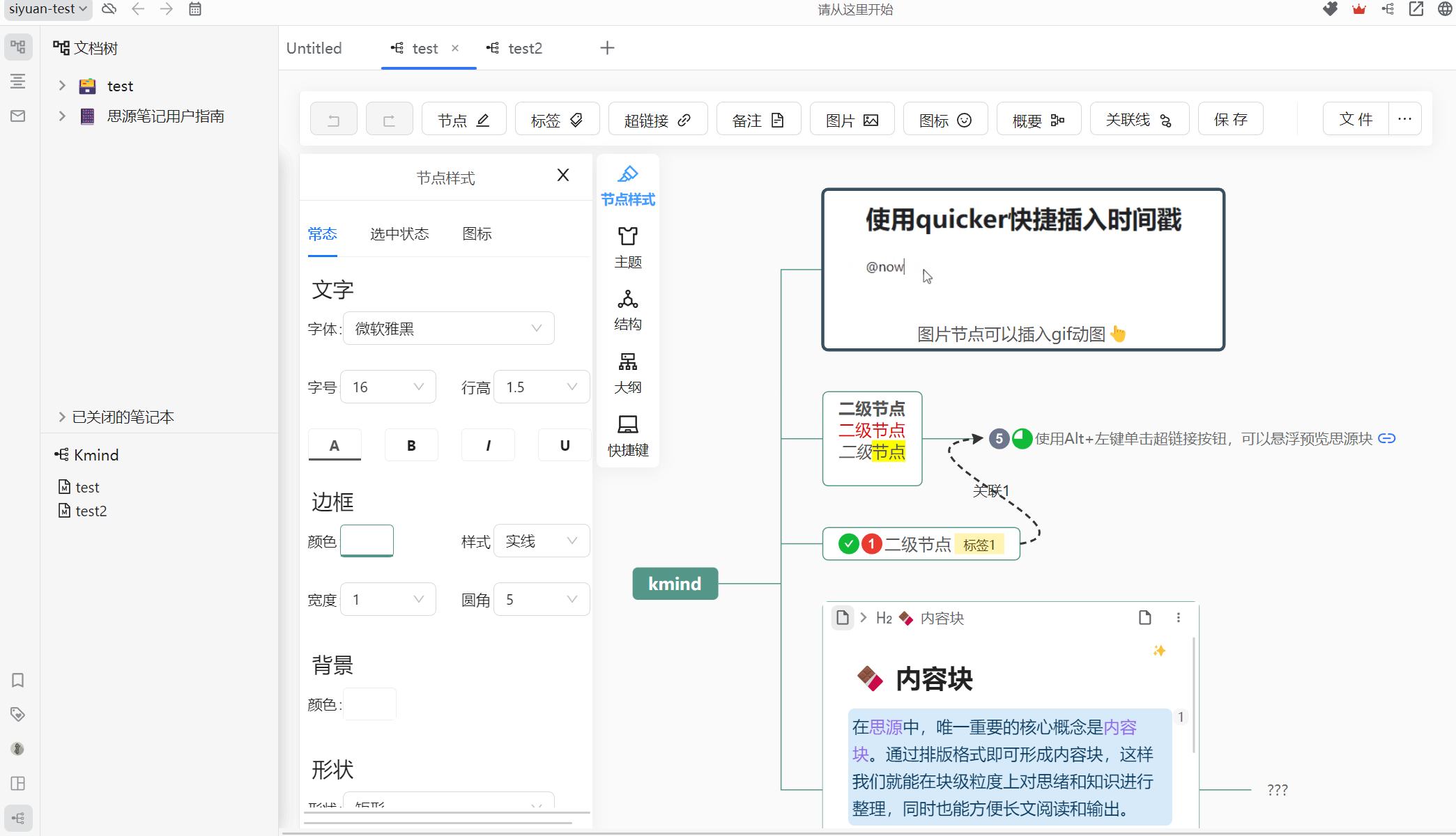Pick the background 颜色 swatch
1456x836 pixels.
(x=370, y=704)
